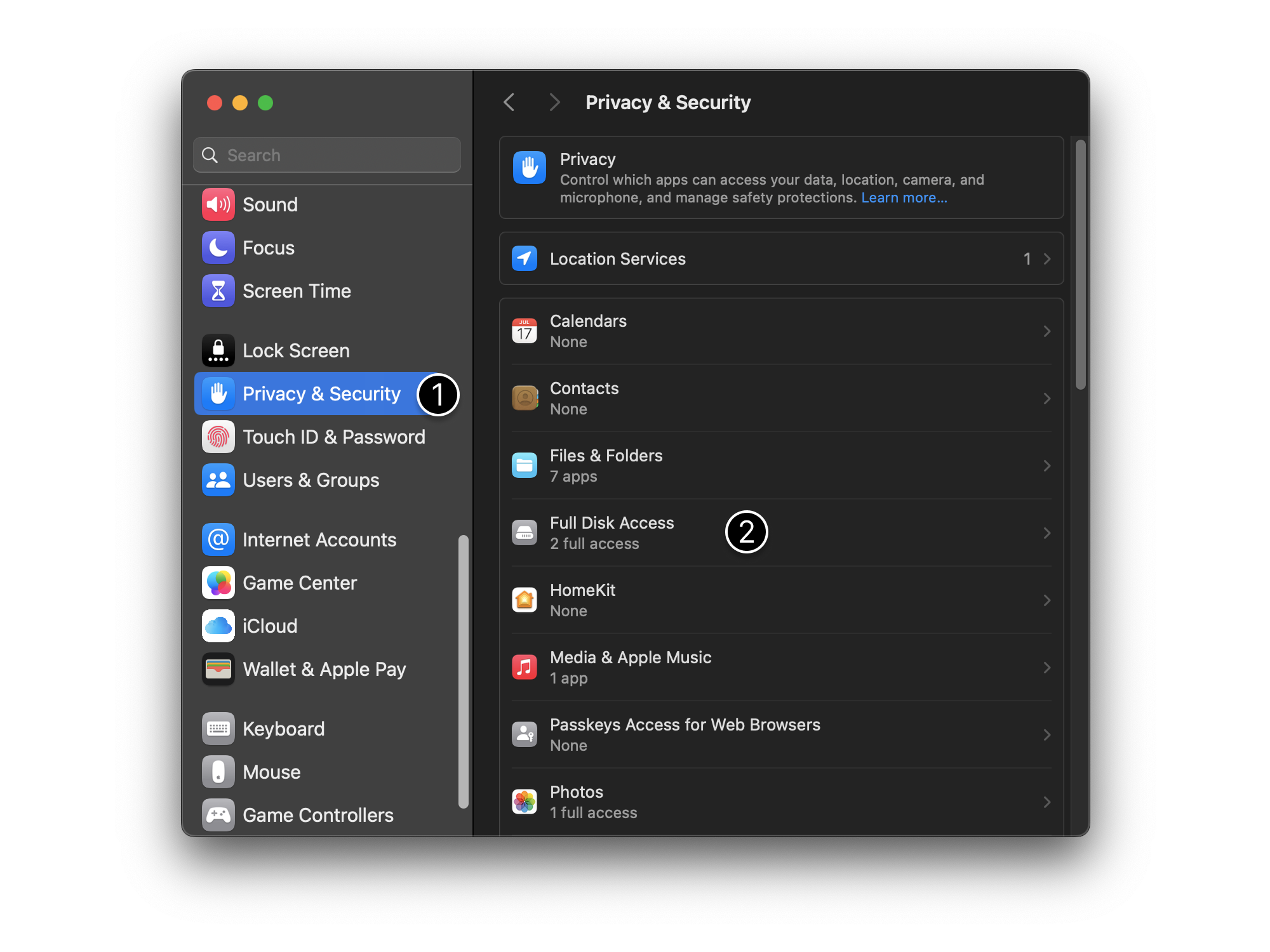The width and height of the screenshot is (1270, 952).
Task: Open Media & Apple Music chevron
Action: pos(1046,668)
